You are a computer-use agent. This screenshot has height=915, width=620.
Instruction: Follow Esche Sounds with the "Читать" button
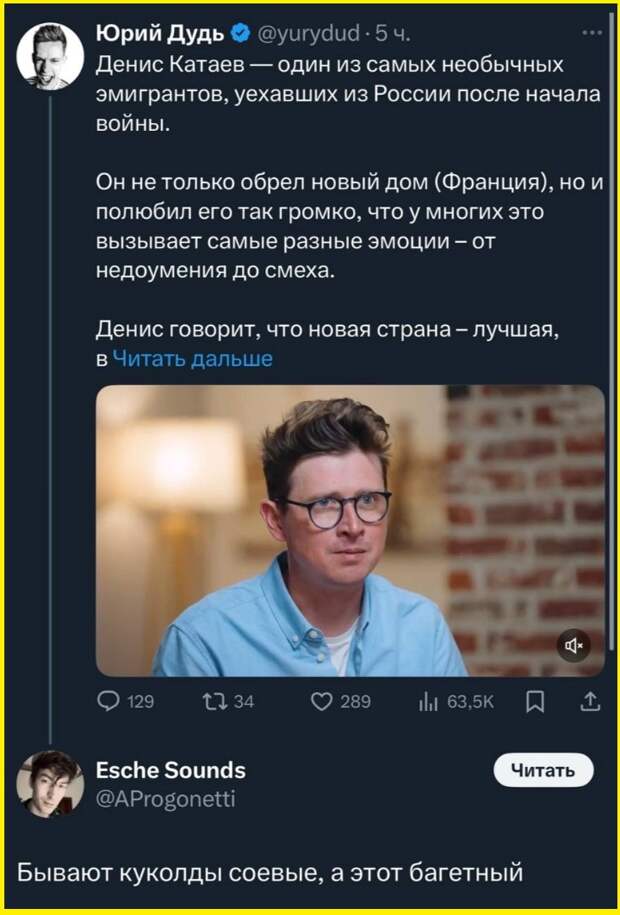pos(544,770)
